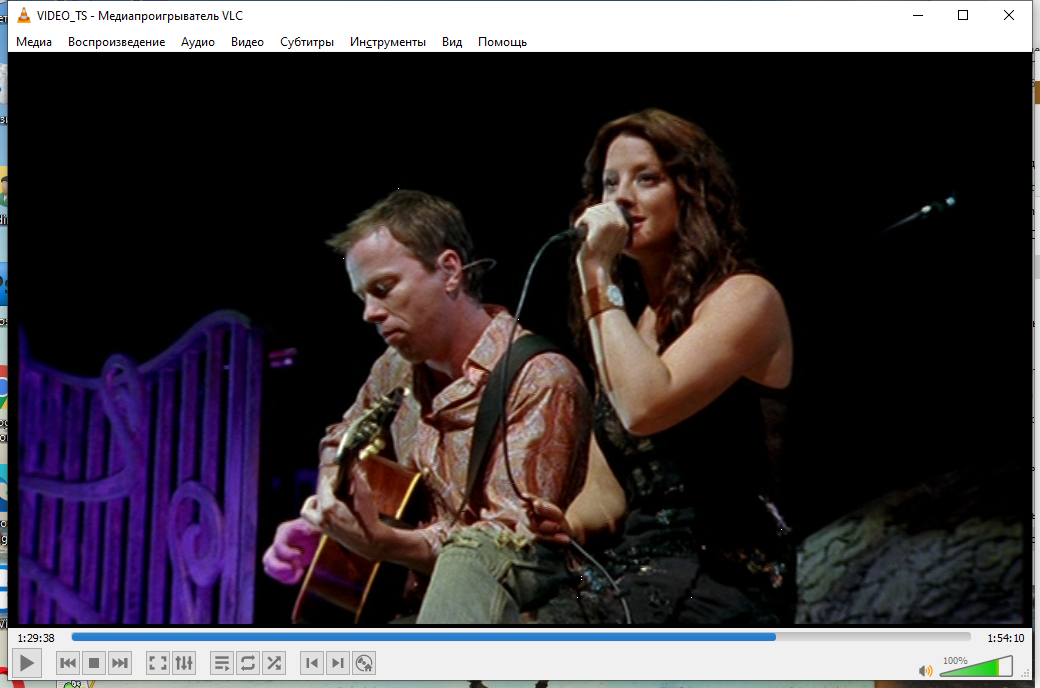Screen dimensions: 1040x688
Task: Toggle random shuffle playback
Action: point(274,663)
